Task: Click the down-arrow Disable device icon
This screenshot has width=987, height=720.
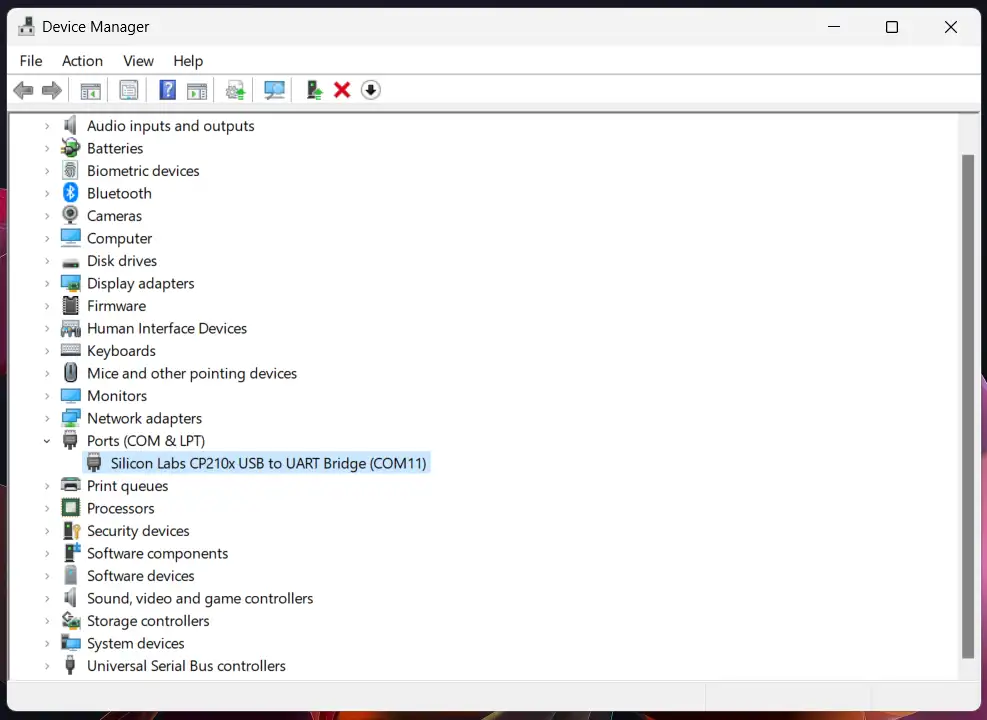Action: click(371, 90)
